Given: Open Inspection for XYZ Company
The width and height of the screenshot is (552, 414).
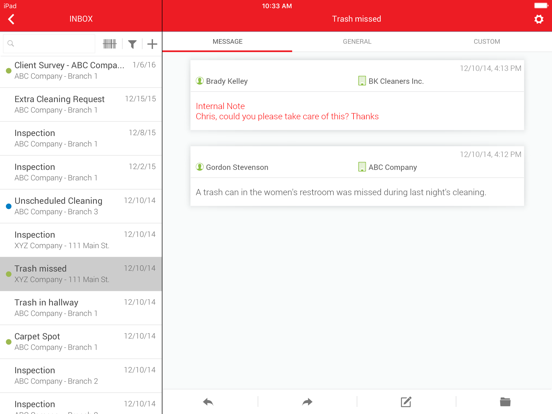Looking at the screenshot, I should point(81,240).
